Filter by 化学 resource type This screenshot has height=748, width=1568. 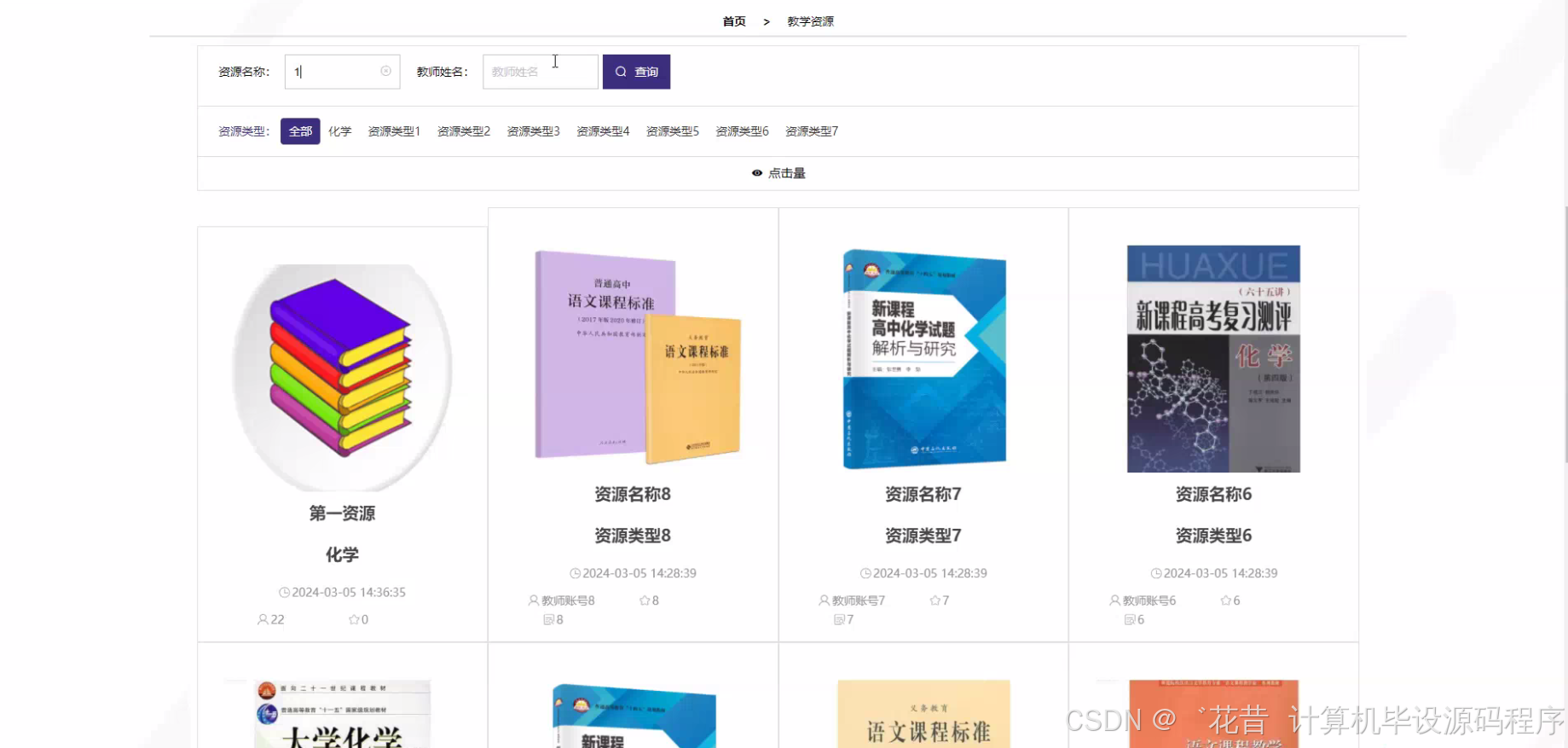[x=340, y=131]
